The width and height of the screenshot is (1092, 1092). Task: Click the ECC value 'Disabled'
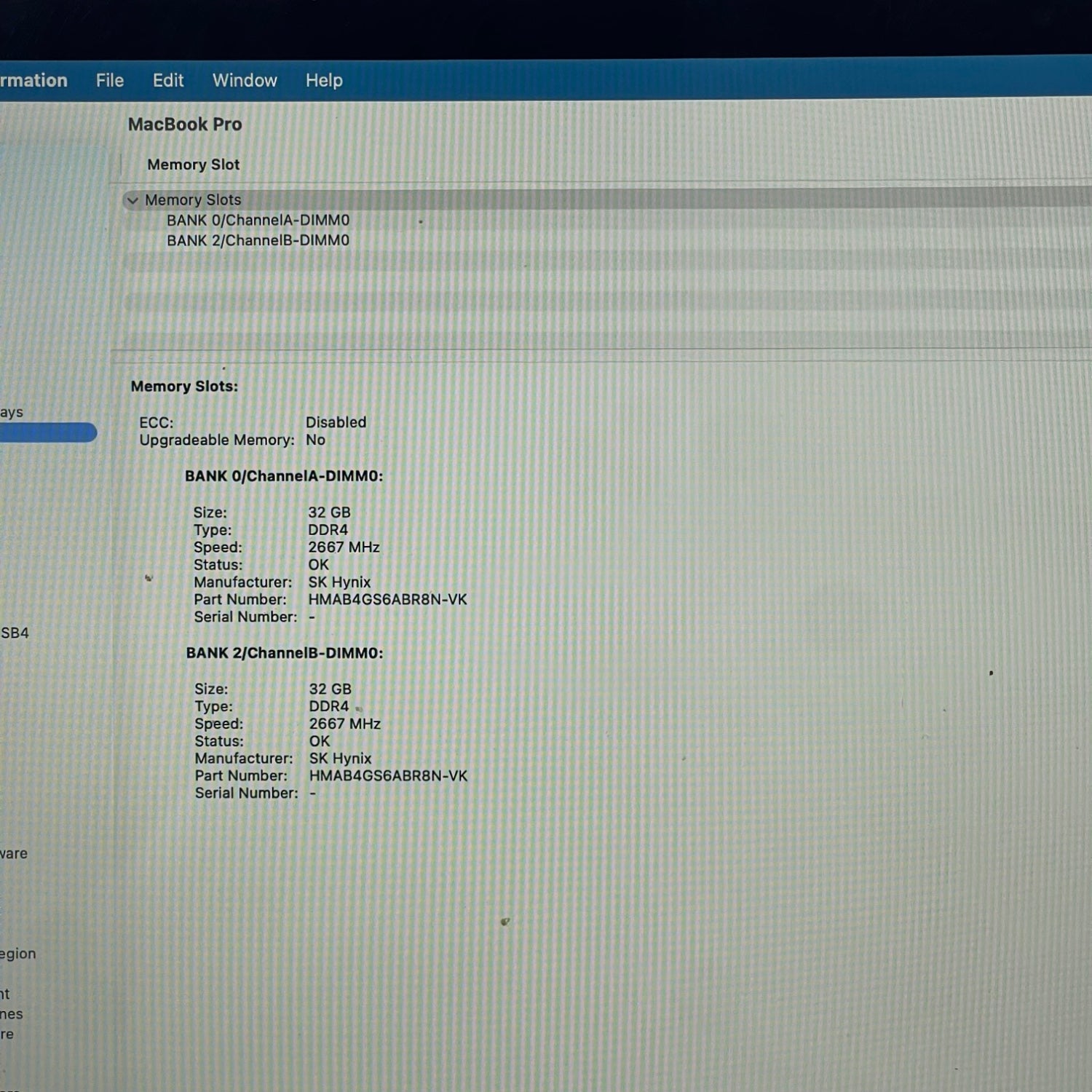tap(336, 422)
